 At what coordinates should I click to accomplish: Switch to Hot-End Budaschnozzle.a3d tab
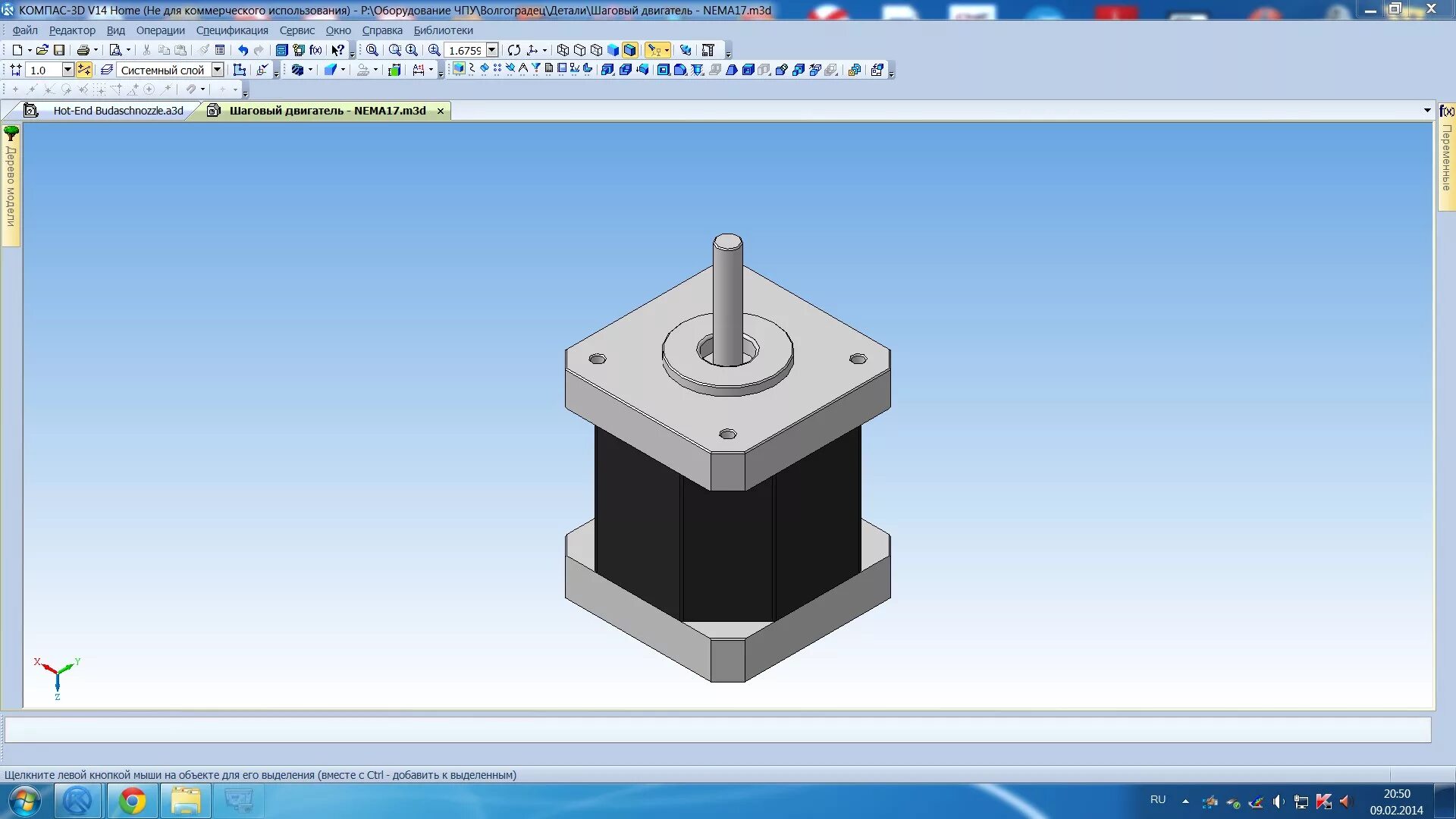(x=118, y=111)
